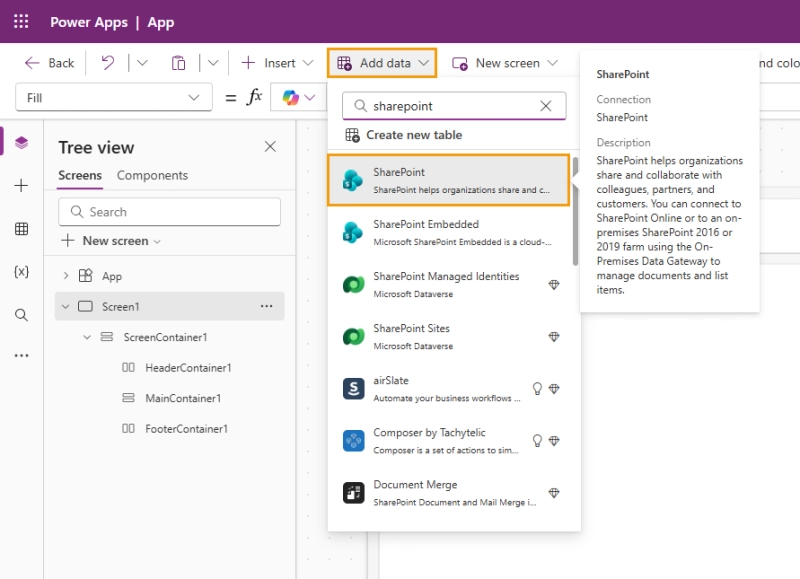The image size is (800, 579).
Task: Open the Insert menu
Action: [x=277, y=63]
